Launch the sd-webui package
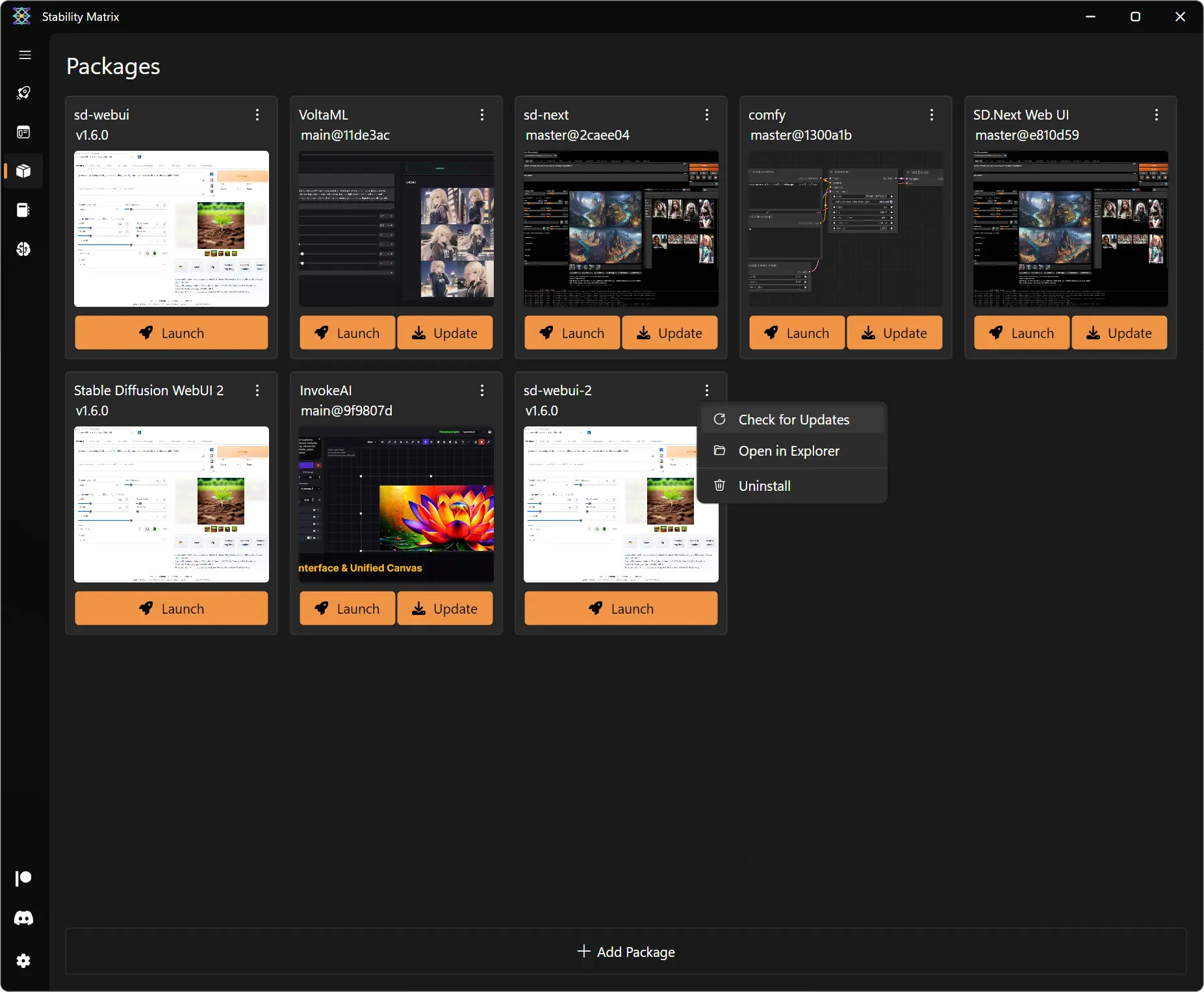The height and width of the screenshot is (992, 1204). pyautogui.click(x=172, y=333)
